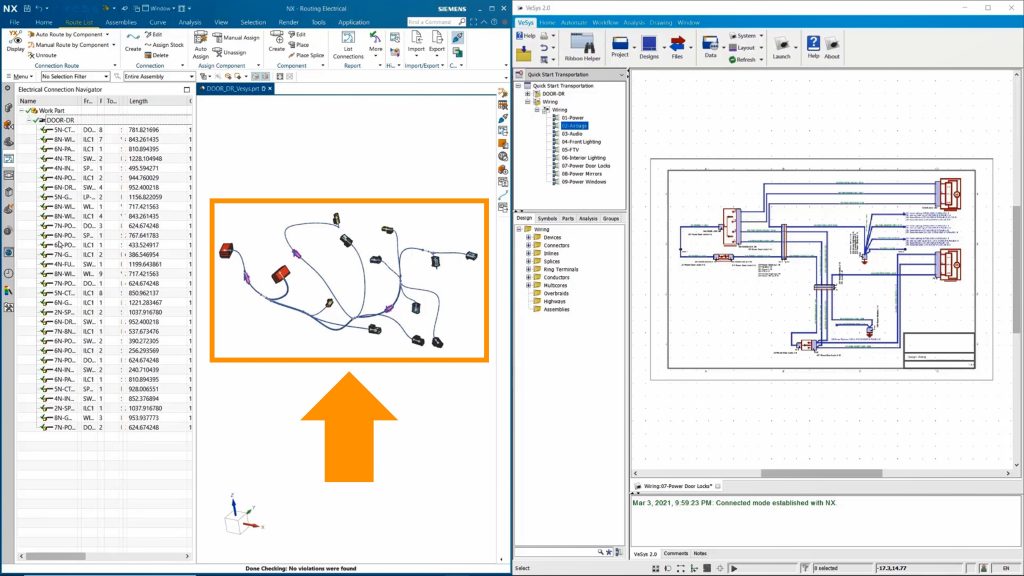Switch to Automate tab in VeSys
The image size is (1024, 576).
[573, 23]
